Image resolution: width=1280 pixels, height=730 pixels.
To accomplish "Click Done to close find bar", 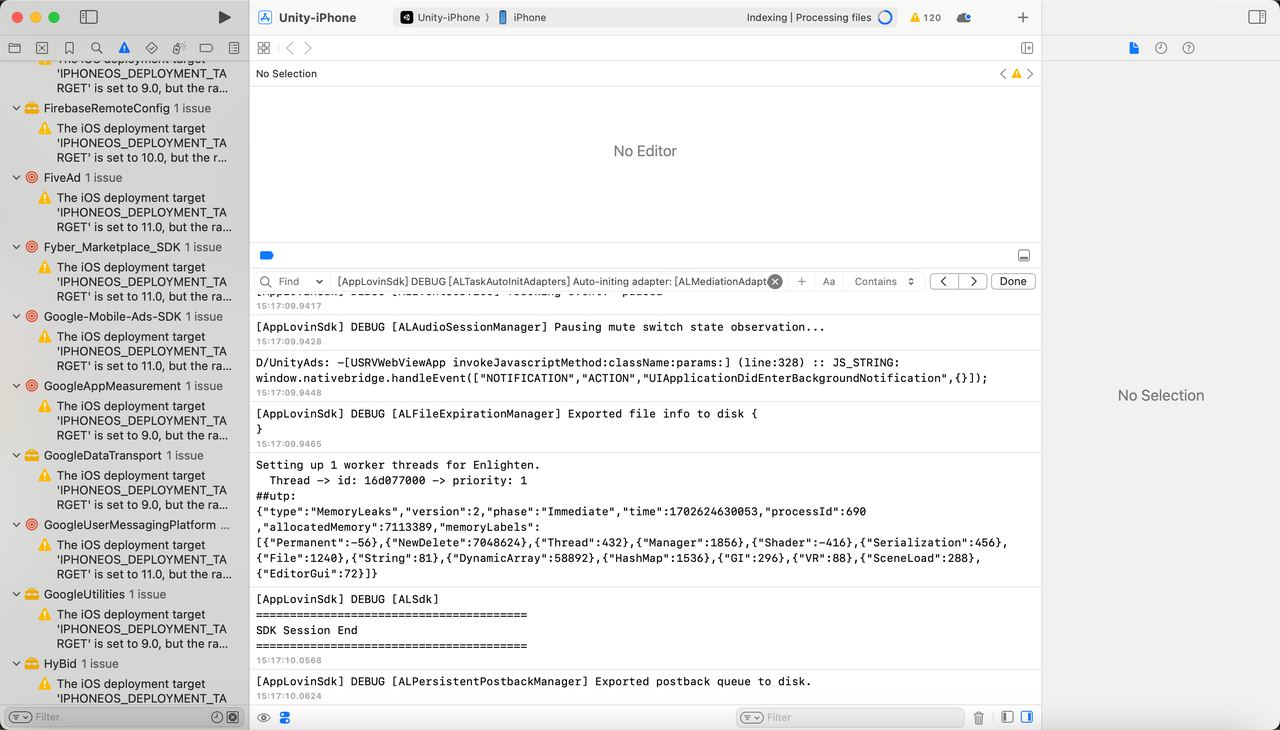I will coord(1013,282).
